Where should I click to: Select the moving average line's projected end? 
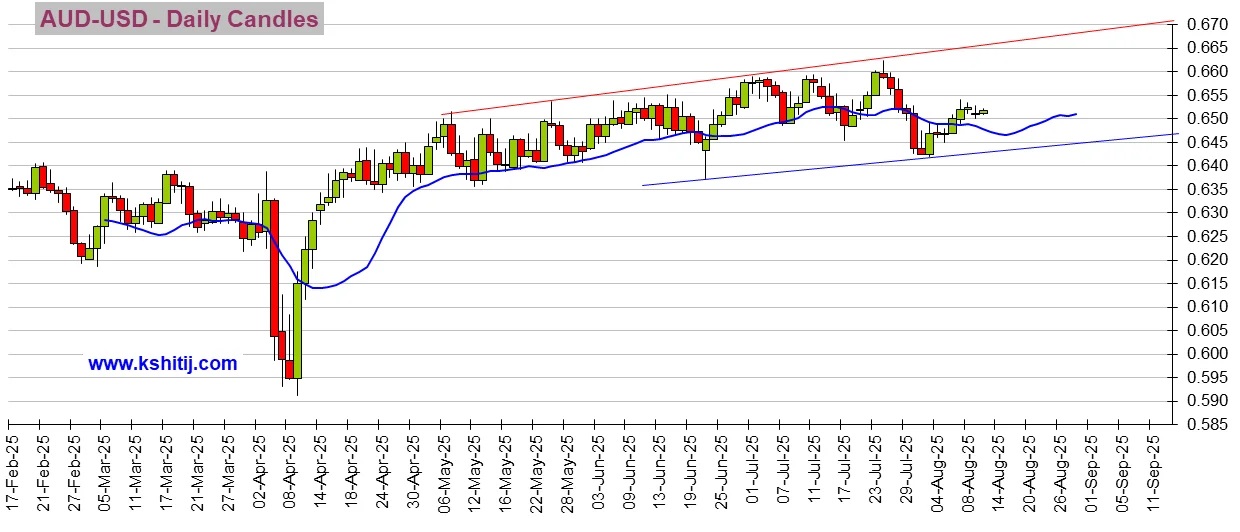(1075, 114)
